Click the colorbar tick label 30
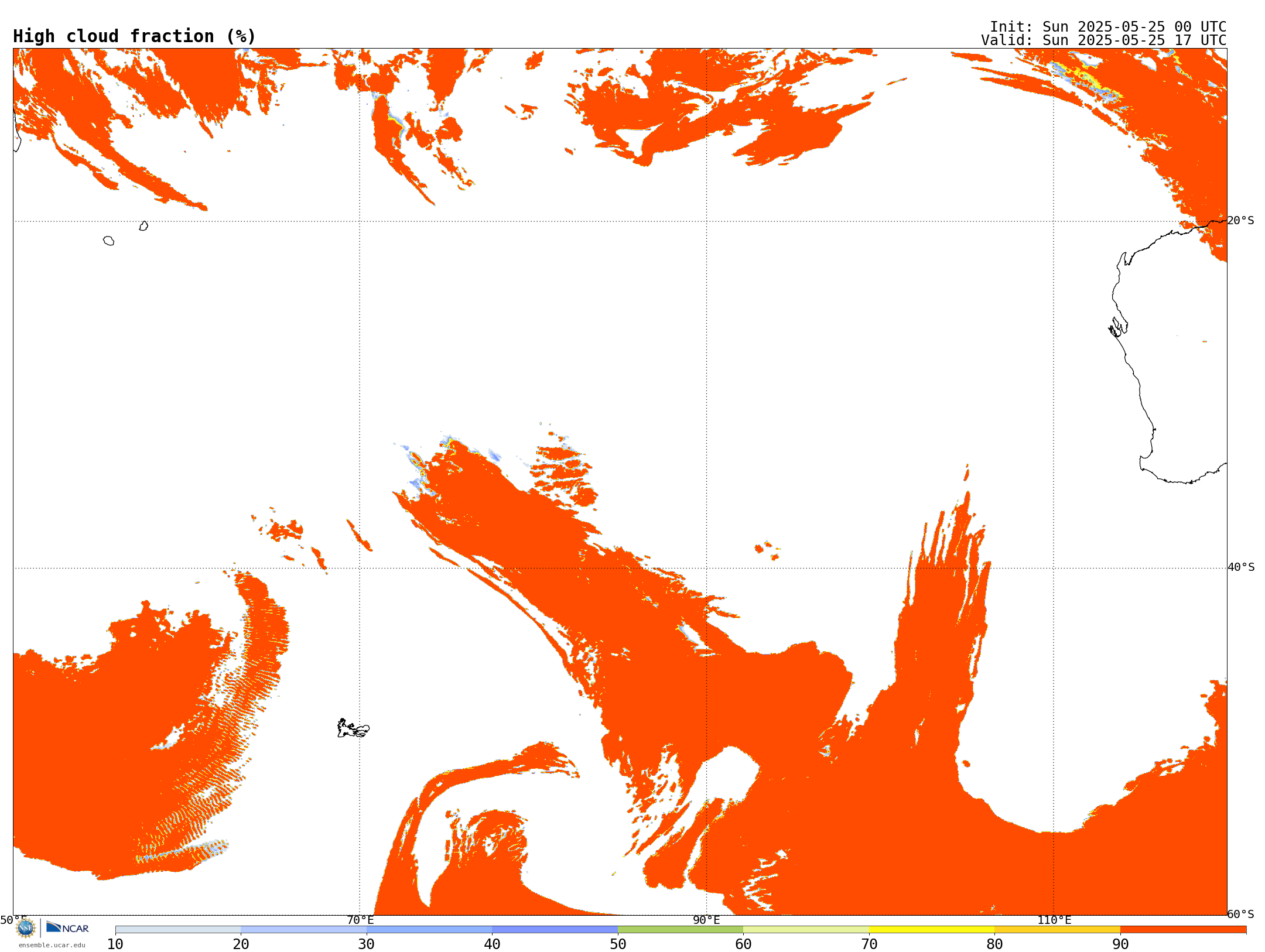The width and height of the screenshot is (1265, 952). point(367,944)
